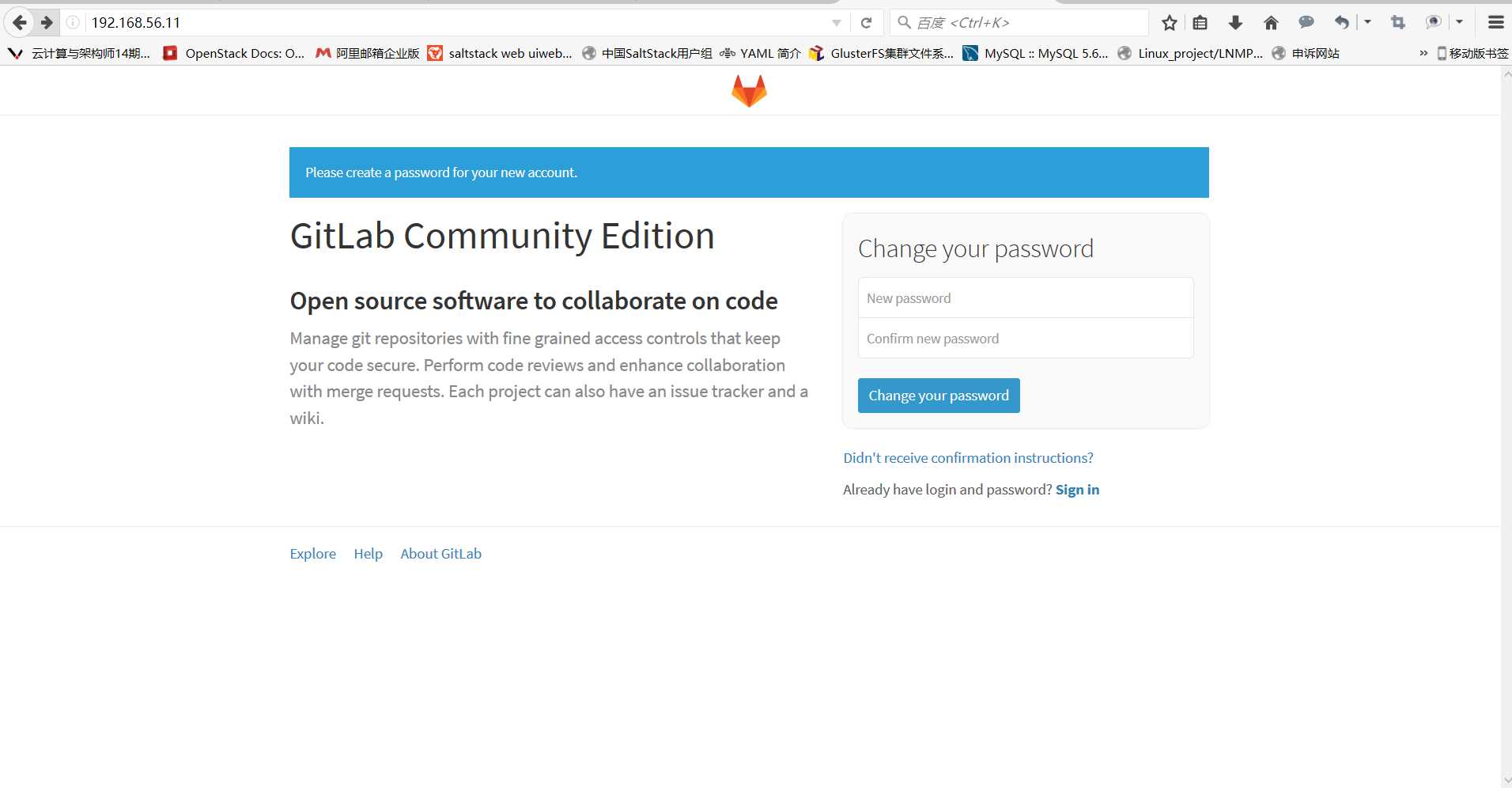Click the search magnifier icon
The width and height of the screenshot is (1512, 788).
[904, 22]
